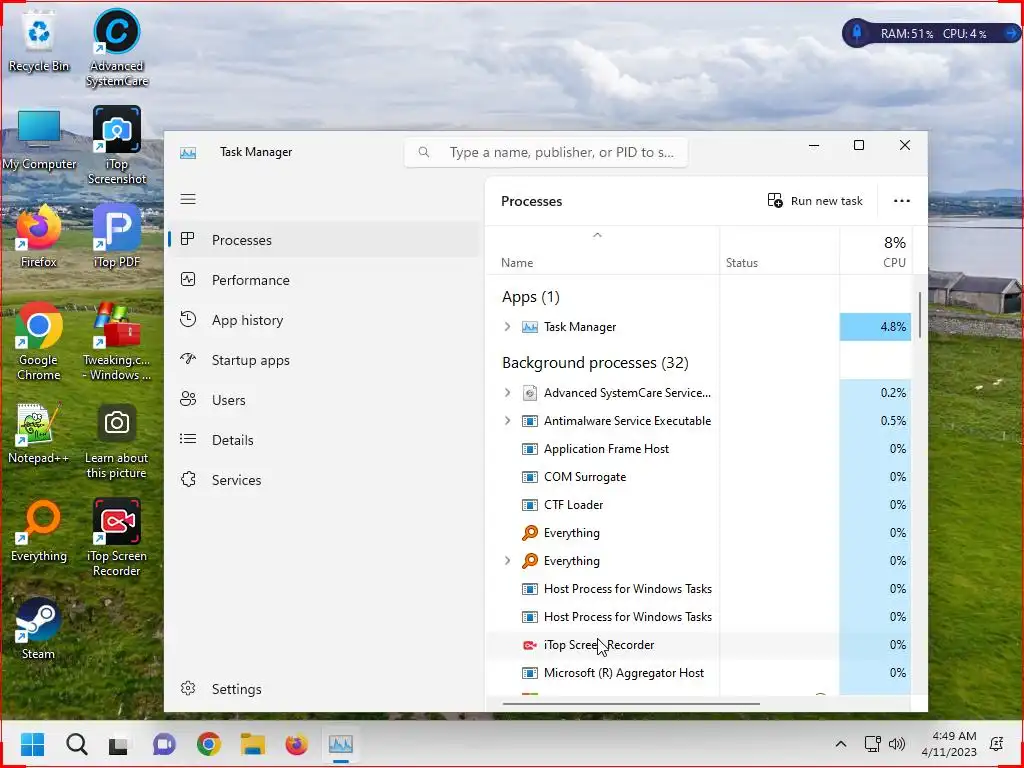Select the COM Surrogate process
The width and height of the screenshot is (1024, 768).
pos(699,477)
